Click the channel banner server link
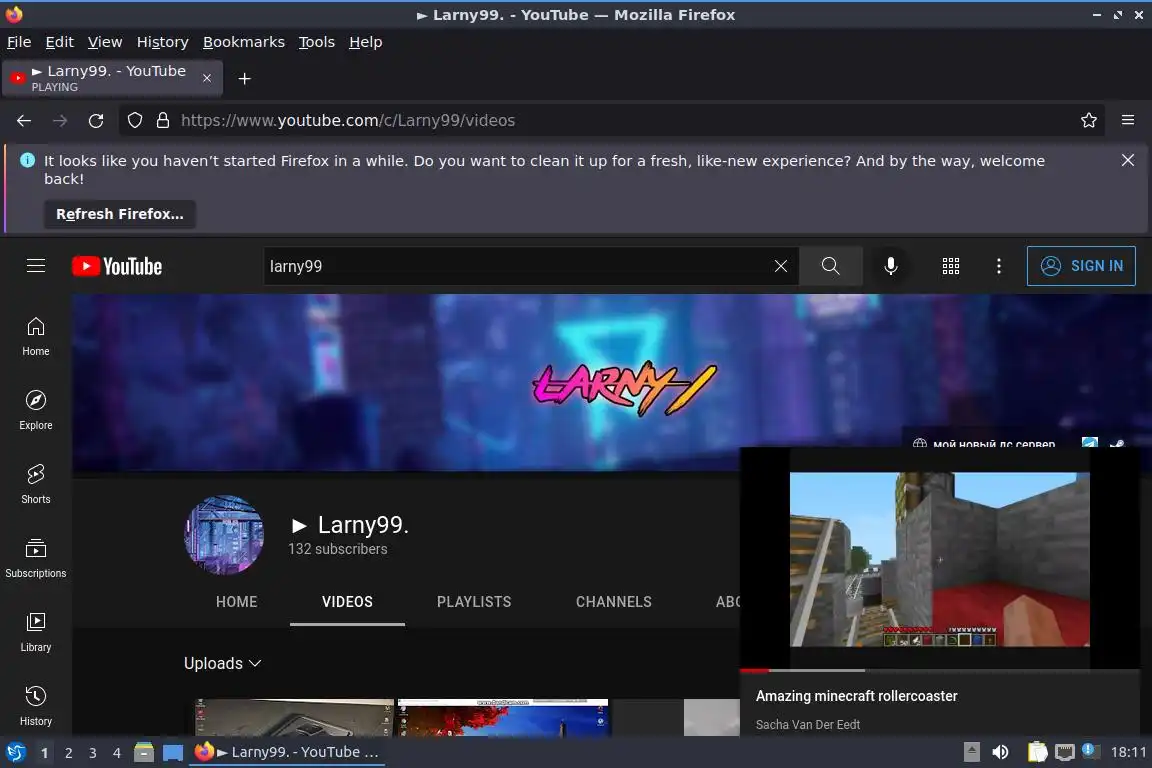The height and width of the screenshot is (768, 1152). point(984,443)
